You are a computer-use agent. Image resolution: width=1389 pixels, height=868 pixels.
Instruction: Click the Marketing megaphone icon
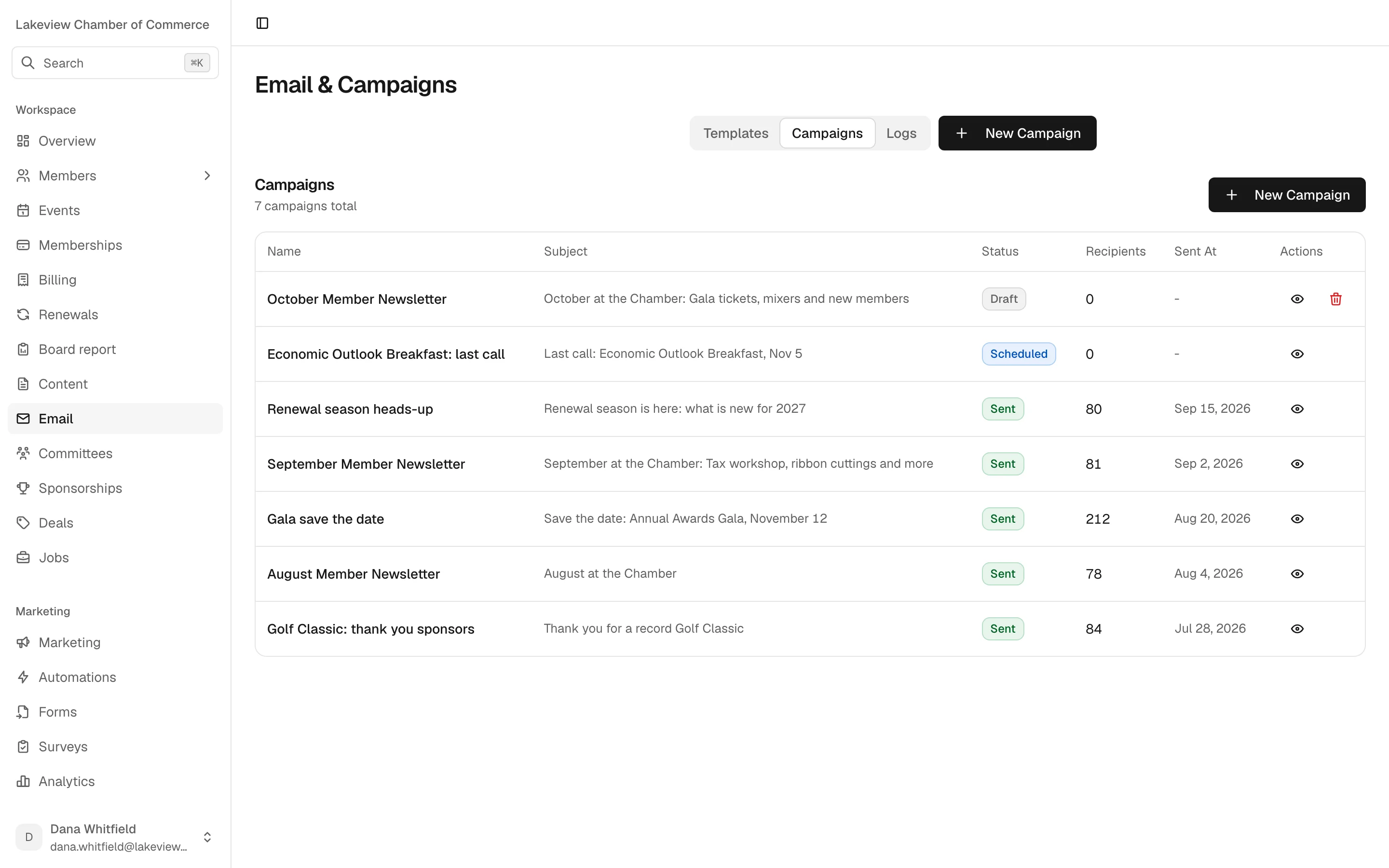(x=23, y=642)
